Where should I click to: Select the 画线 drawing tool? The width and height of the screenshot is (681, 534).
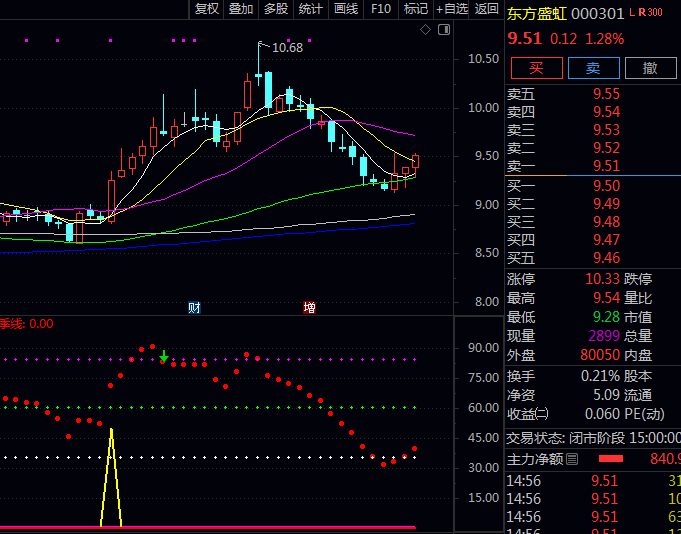[x=346, y=9]
